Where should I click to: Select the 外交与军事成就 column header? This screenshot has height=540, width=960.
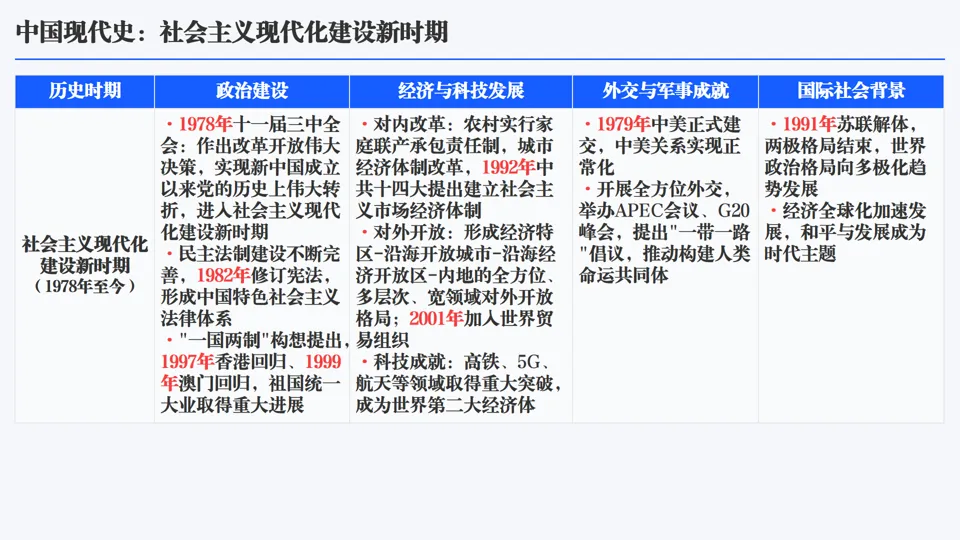[x=666, y=91]
